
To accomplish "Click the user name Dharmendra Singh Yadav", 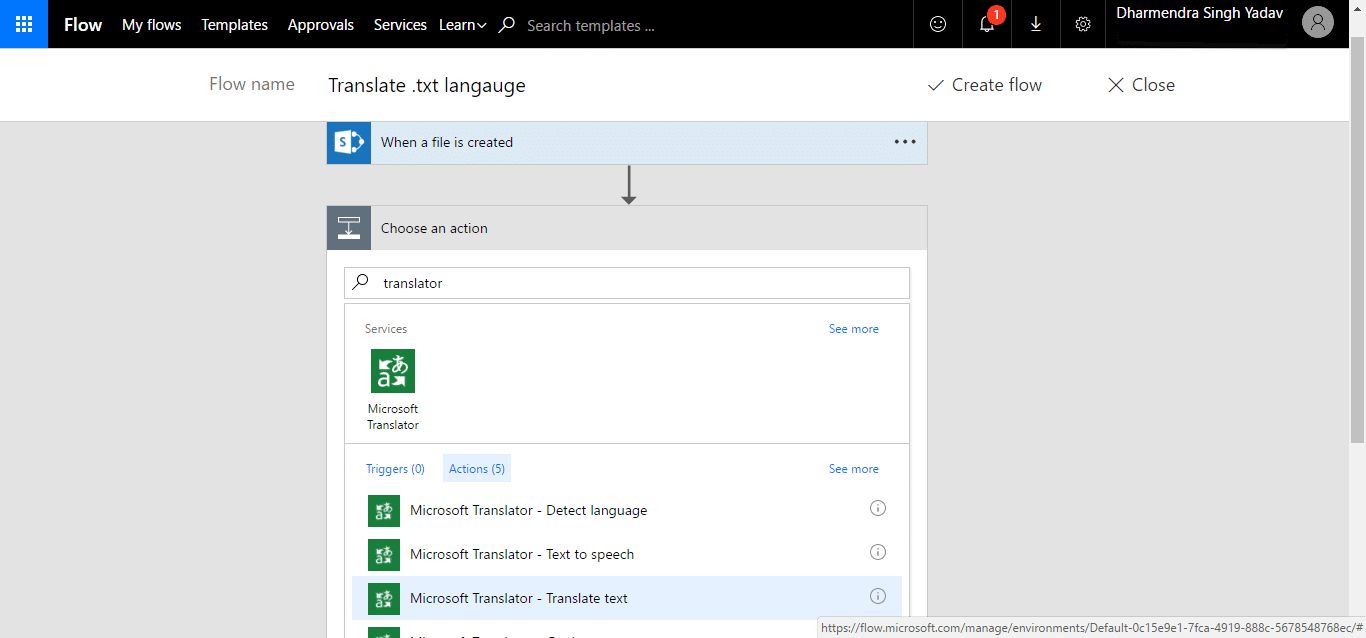I will coord(1200,14).
